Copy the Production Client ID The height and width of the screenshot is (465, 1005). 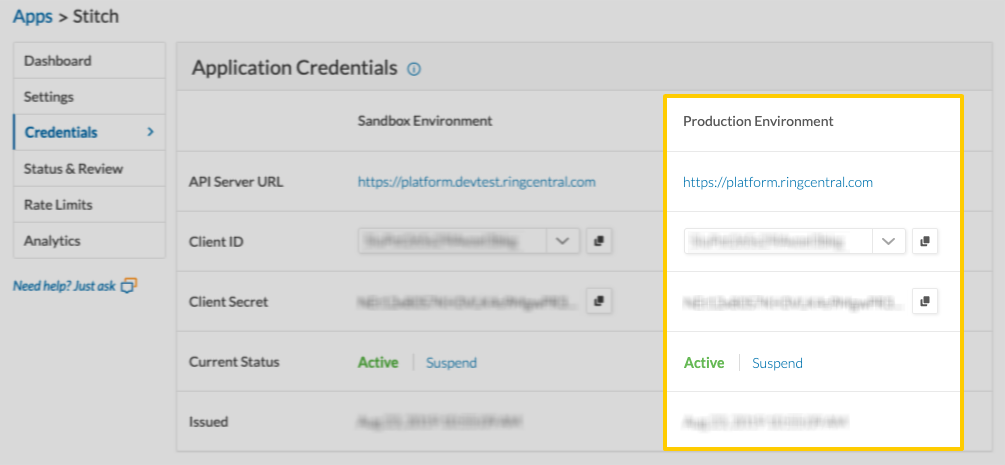tap(925, 241)
